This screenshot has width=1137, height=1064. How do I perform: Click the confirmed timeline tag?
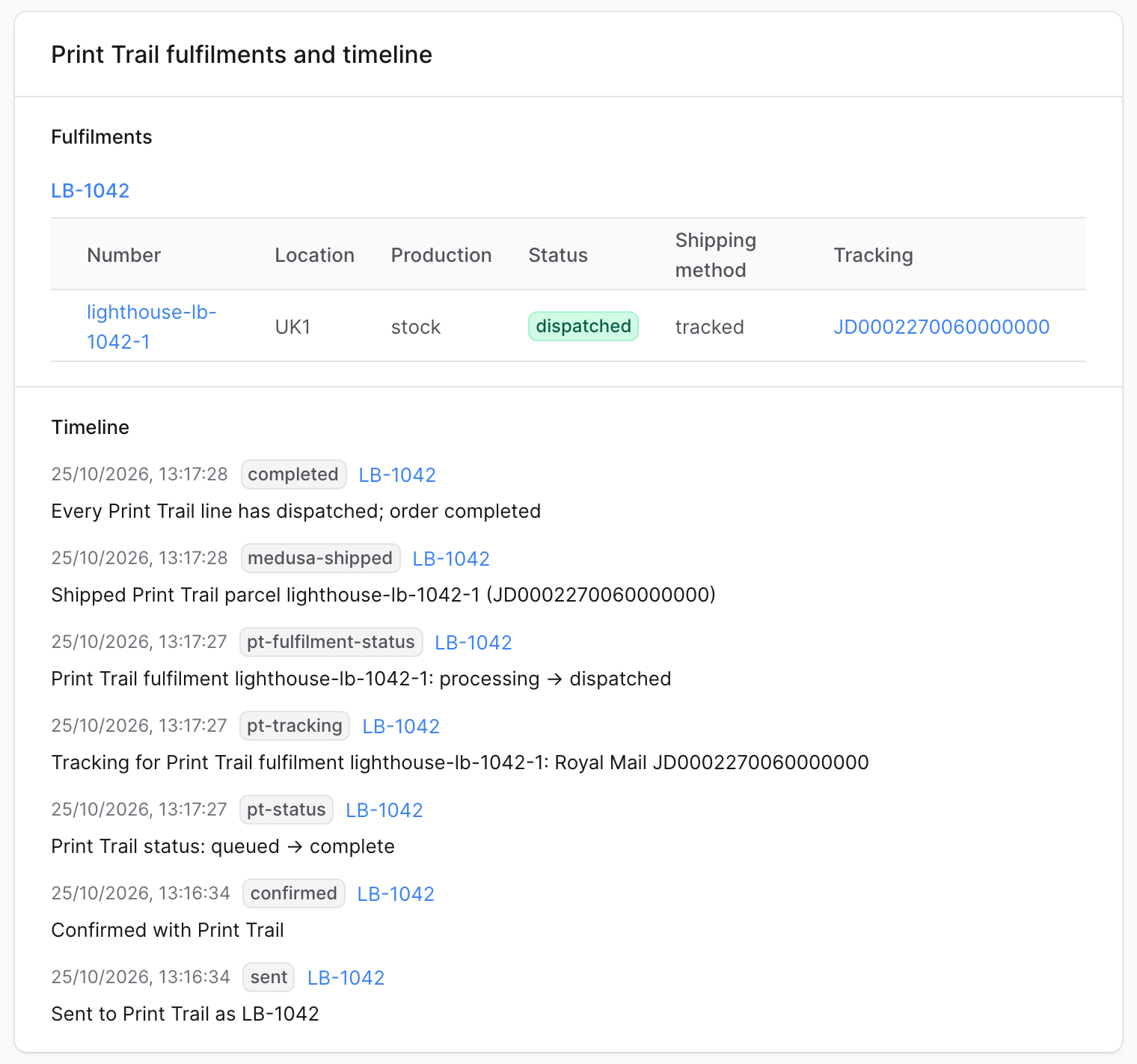pyautogui.click(x=294, y=893)
